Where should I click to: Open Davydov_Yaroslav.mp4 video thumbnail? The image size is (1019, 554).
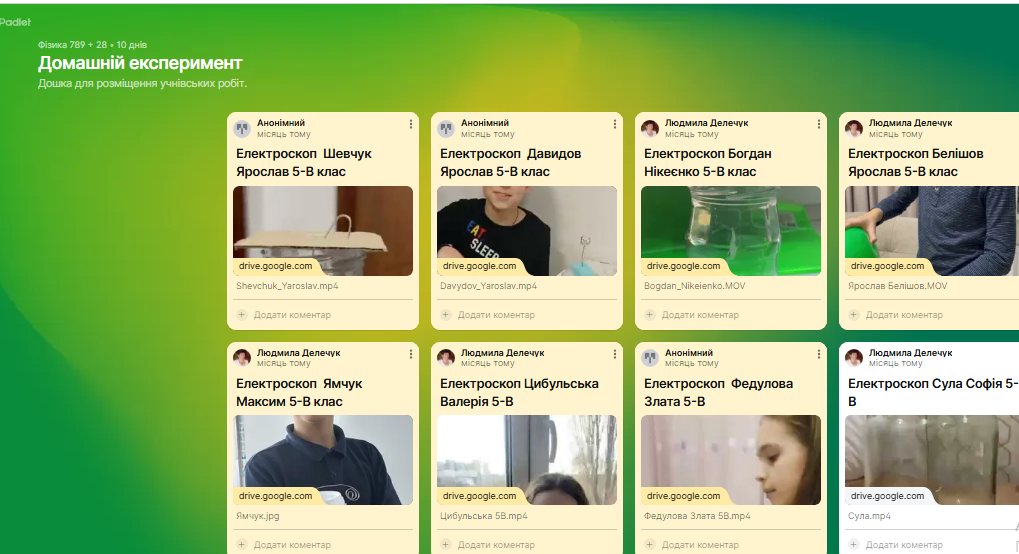click(x=527, y=231)
